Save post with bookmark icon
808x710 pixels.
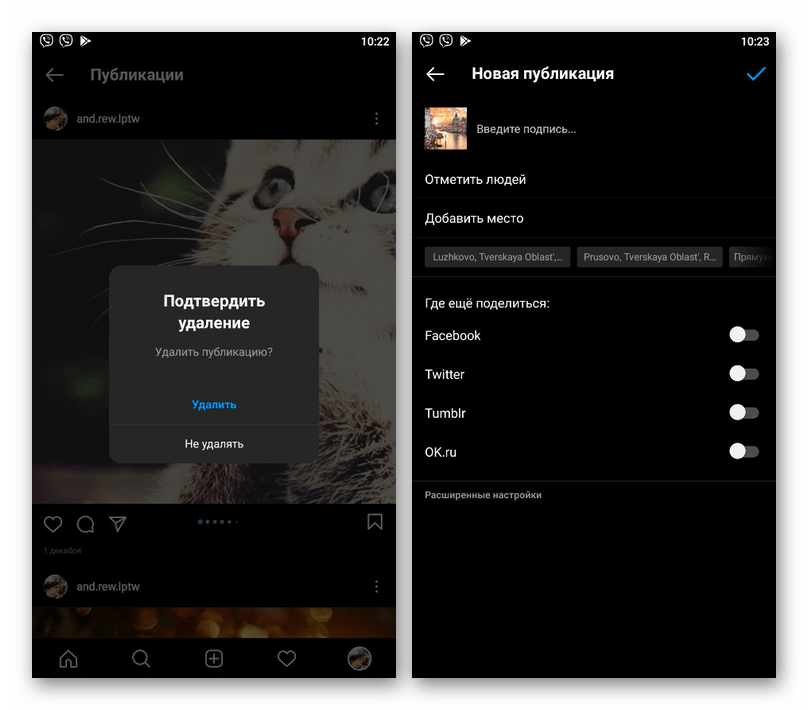pyautogui.click(x=375, y=522)
